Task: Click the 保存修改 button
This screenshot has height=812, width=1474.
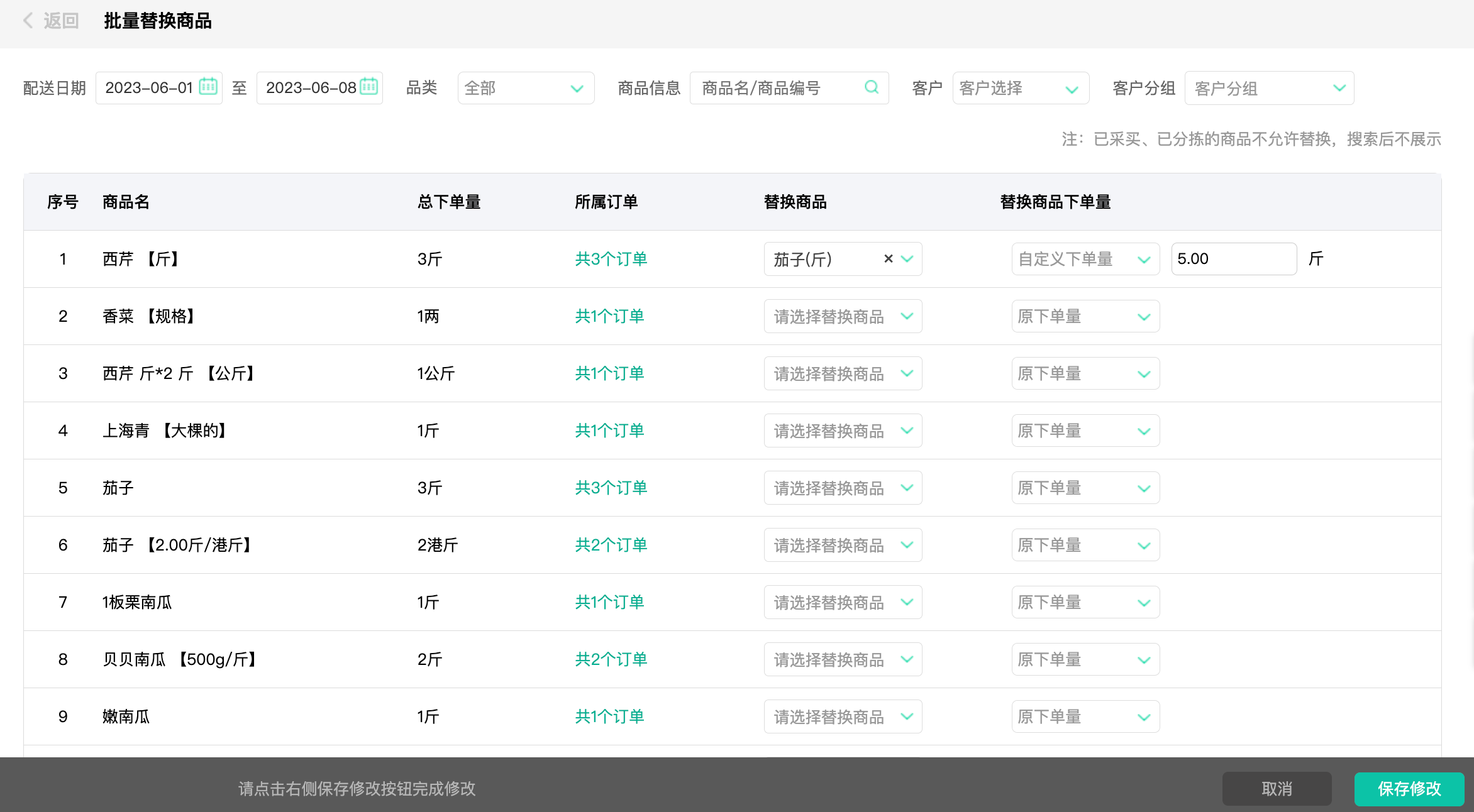Action: tap(1409, 789)
